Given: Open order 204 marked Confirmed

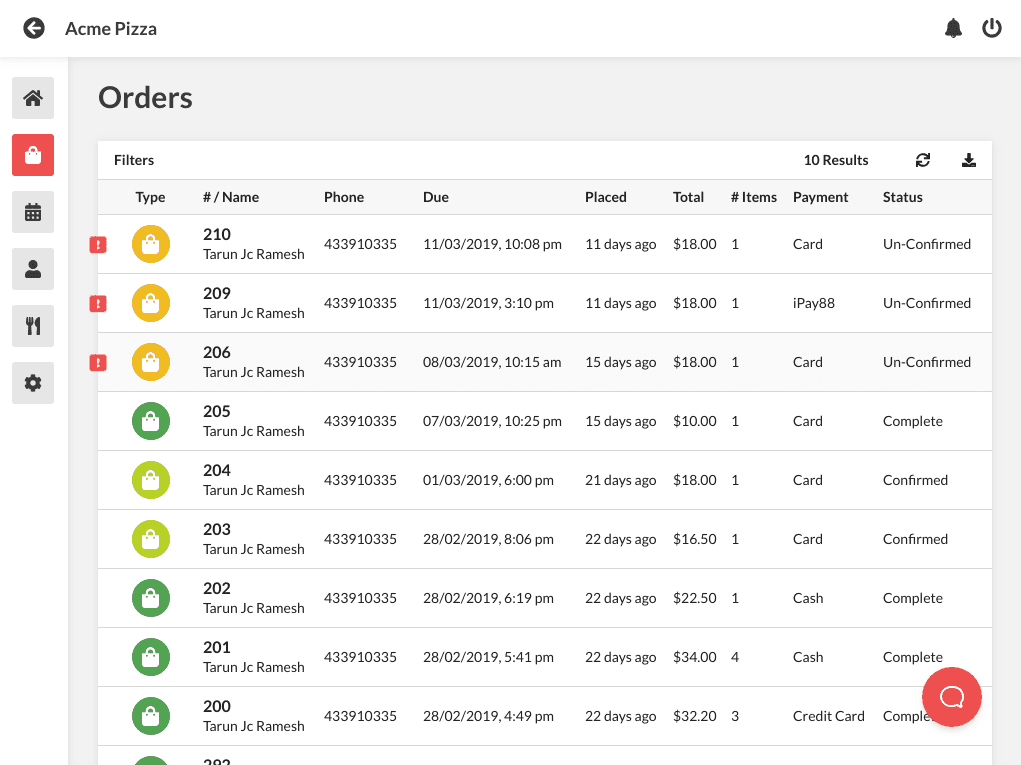Looking at the screenshot, I should [545, 480].
